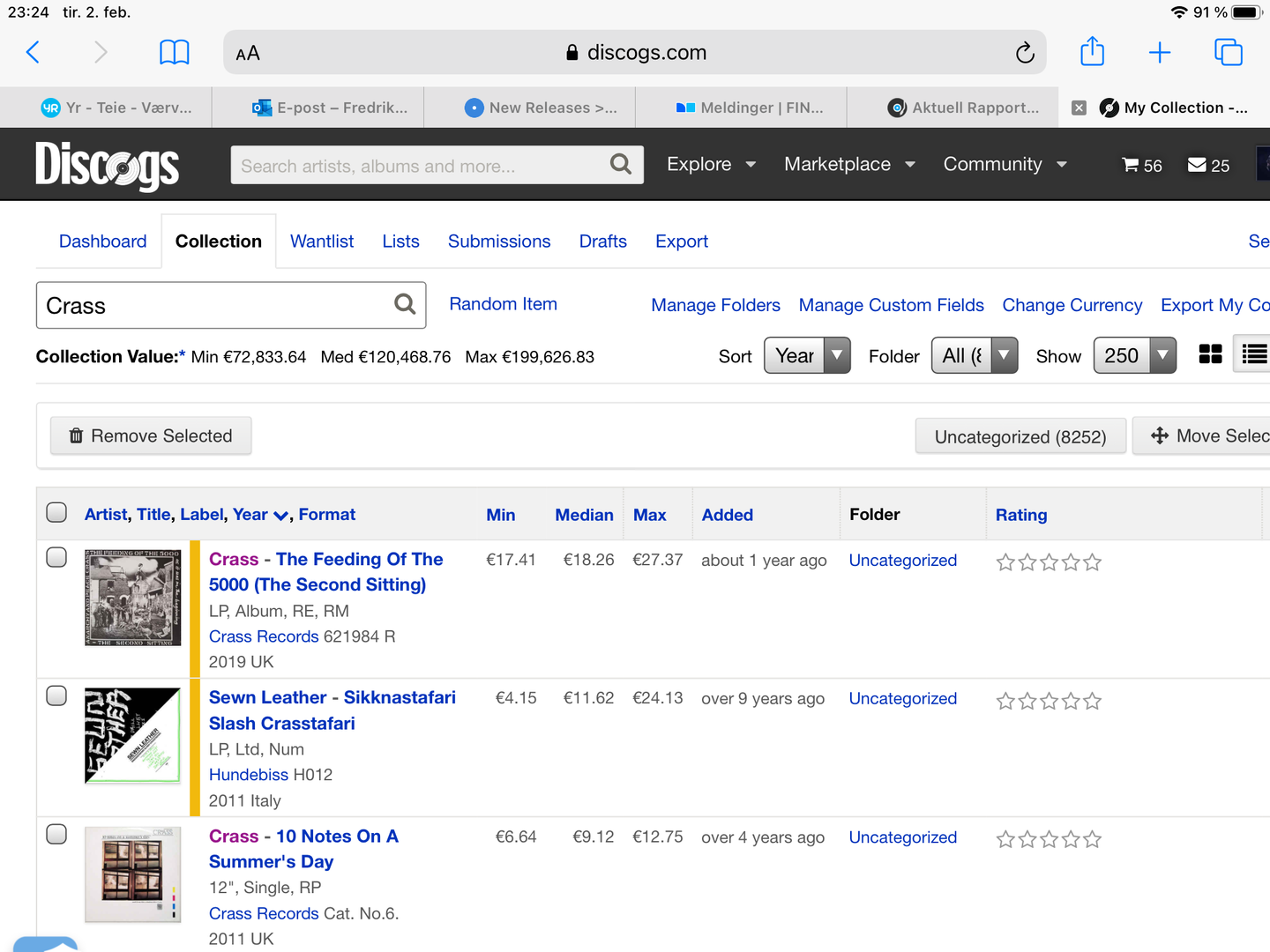Rate 10 Notes On A Summer's Day three stars

(x=1050, y=839)
